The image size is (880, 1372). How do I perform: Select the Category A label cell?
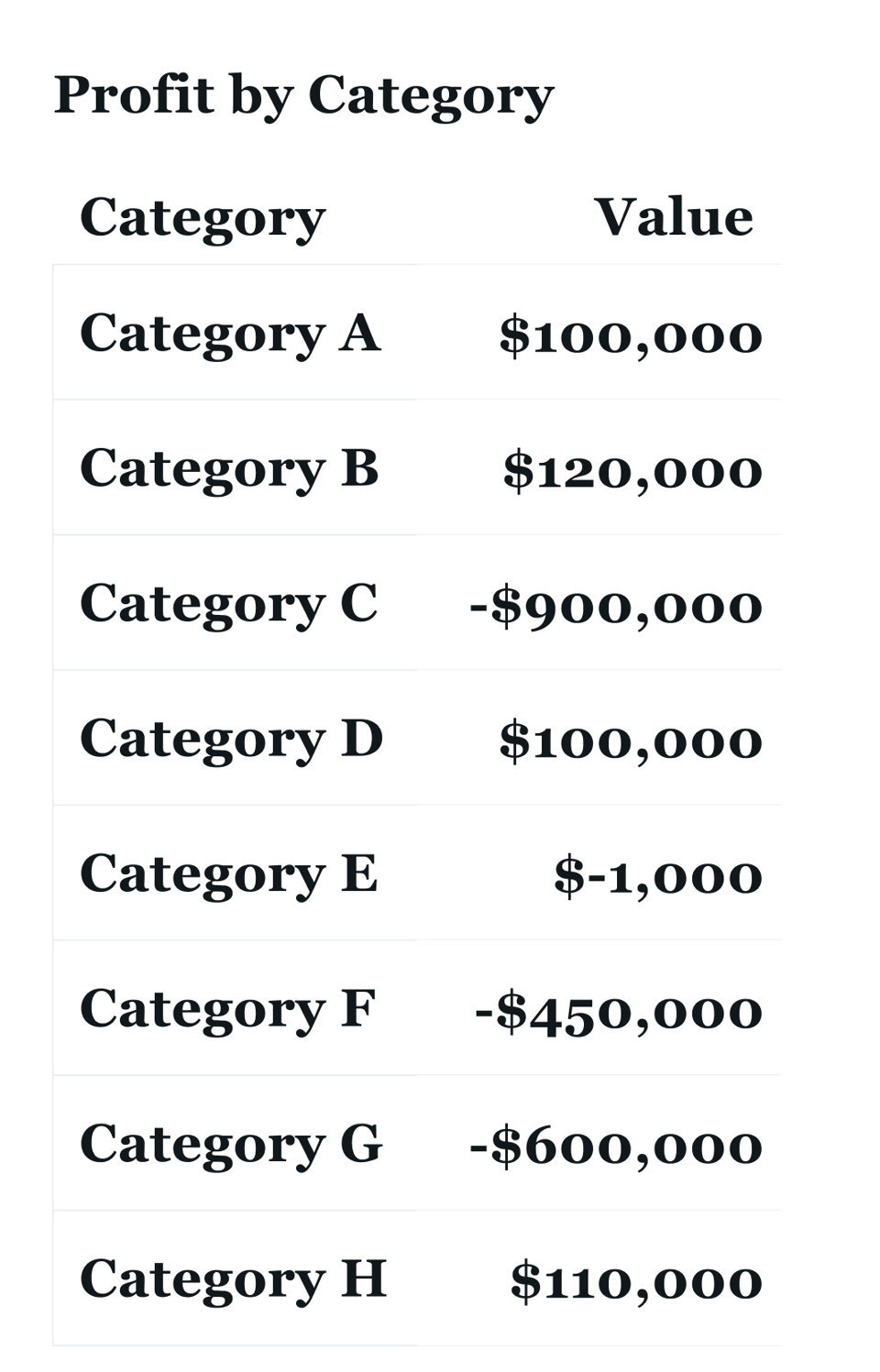(x=229, y=334)
